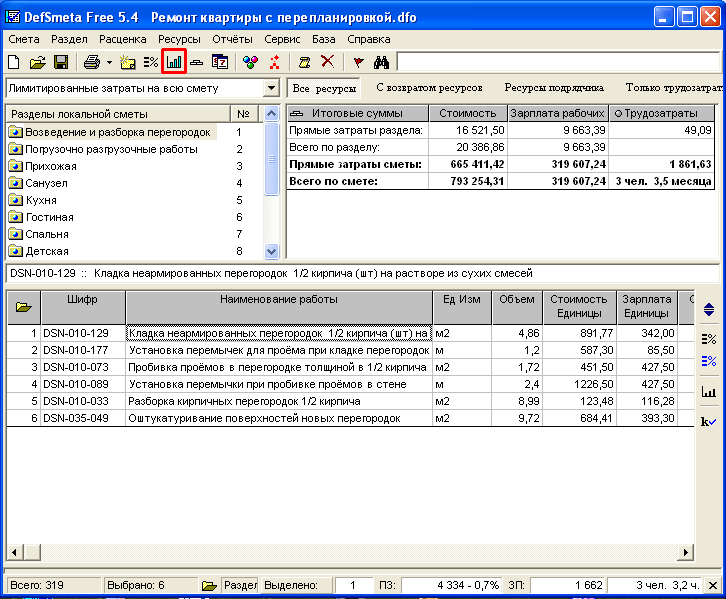This screenshot has width=726, height=599.
Task: Click the k-checkmark icon in right sidebar
Action: (709, 422)
